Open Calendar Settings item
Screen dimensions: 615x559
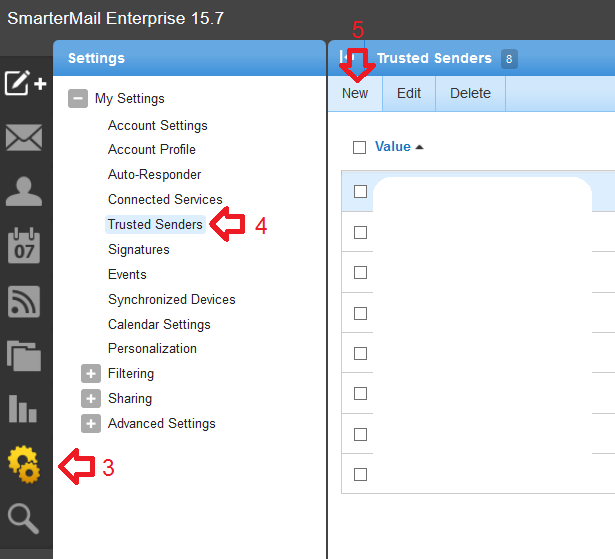click(159, 325)
